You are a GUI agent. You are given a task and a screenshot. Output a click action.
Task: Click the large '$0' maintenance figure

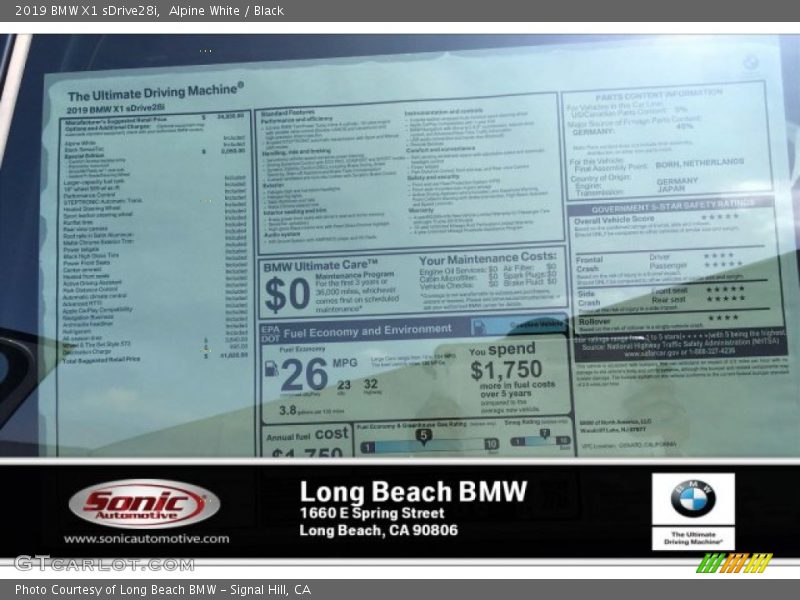287,294
